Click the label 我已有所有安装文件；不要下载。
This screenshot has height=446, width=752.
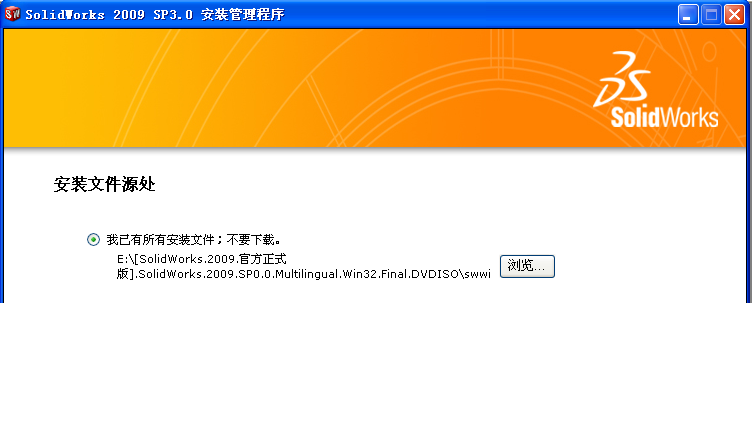[x=194, y=239]
